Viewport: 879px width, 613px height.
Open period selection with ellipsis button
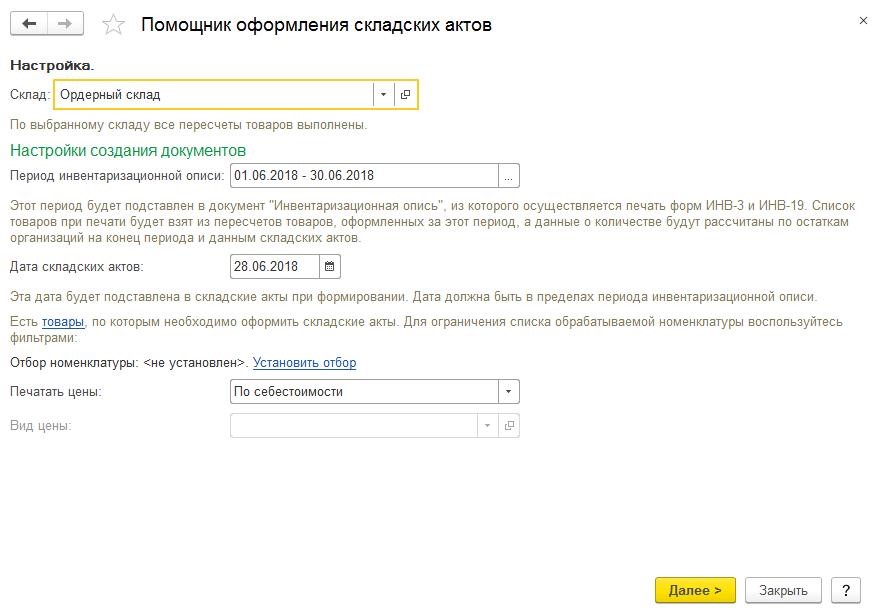[508, 176]
